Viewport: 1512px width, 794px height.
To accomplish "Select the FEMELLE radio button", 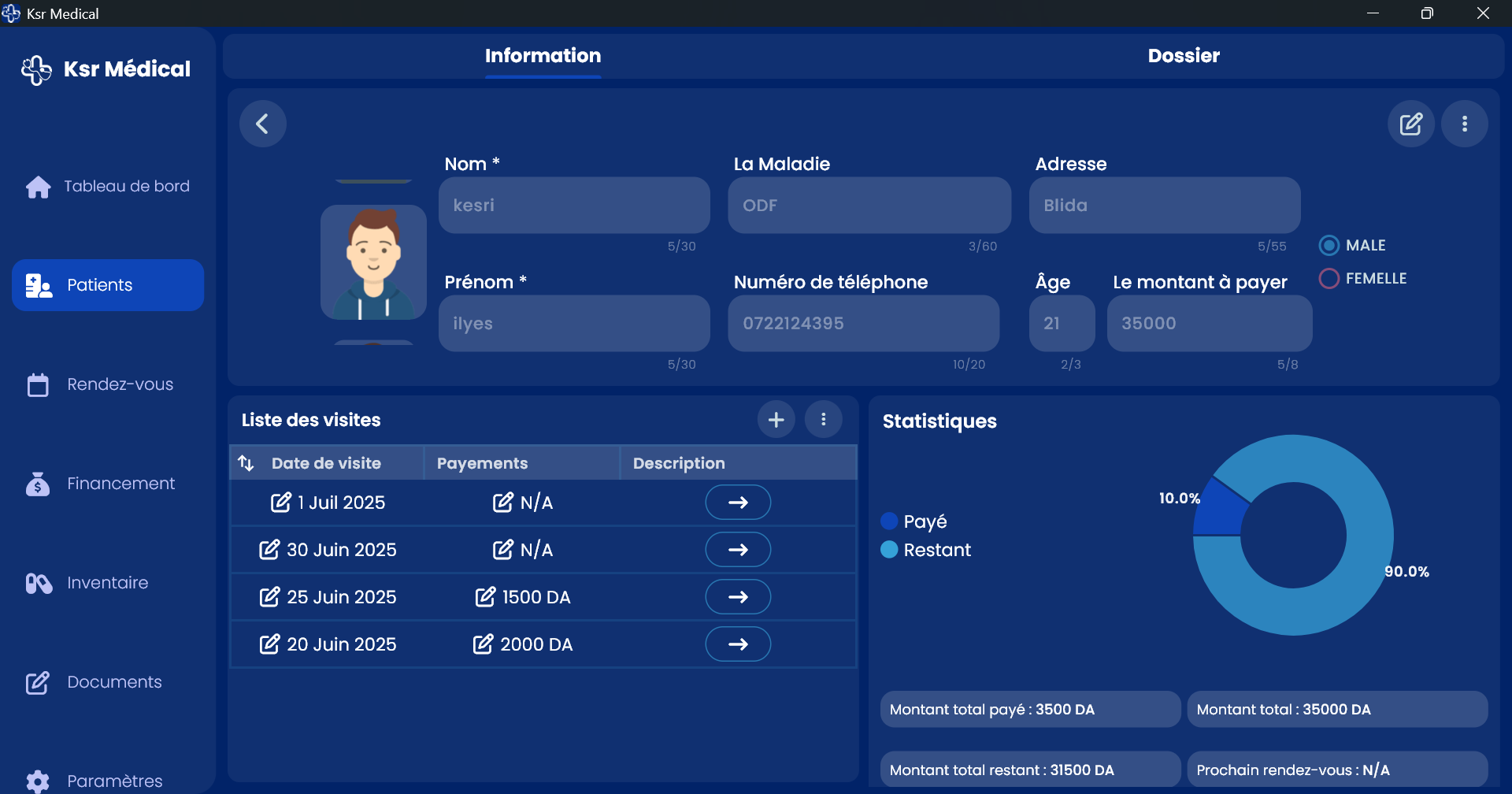I will (1329, 279).
